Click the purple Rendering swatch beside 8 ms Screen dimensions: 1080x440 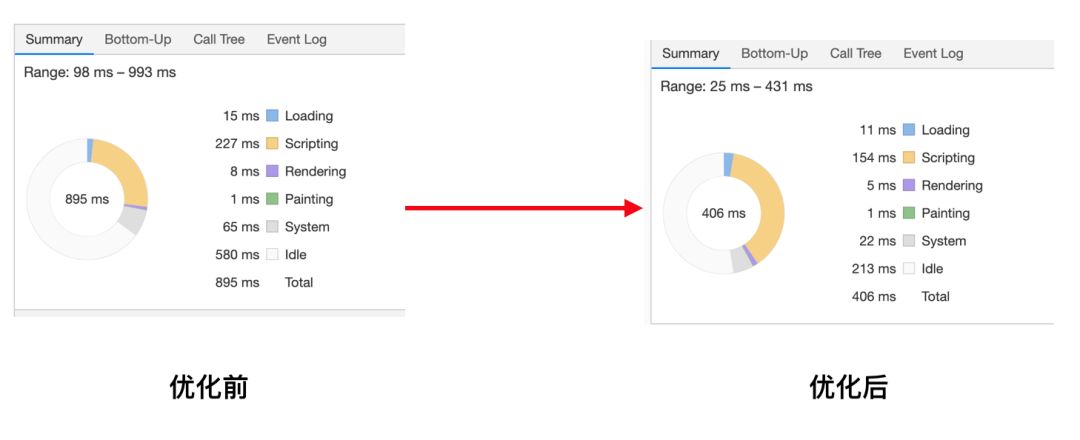click(x=272, y=171)
